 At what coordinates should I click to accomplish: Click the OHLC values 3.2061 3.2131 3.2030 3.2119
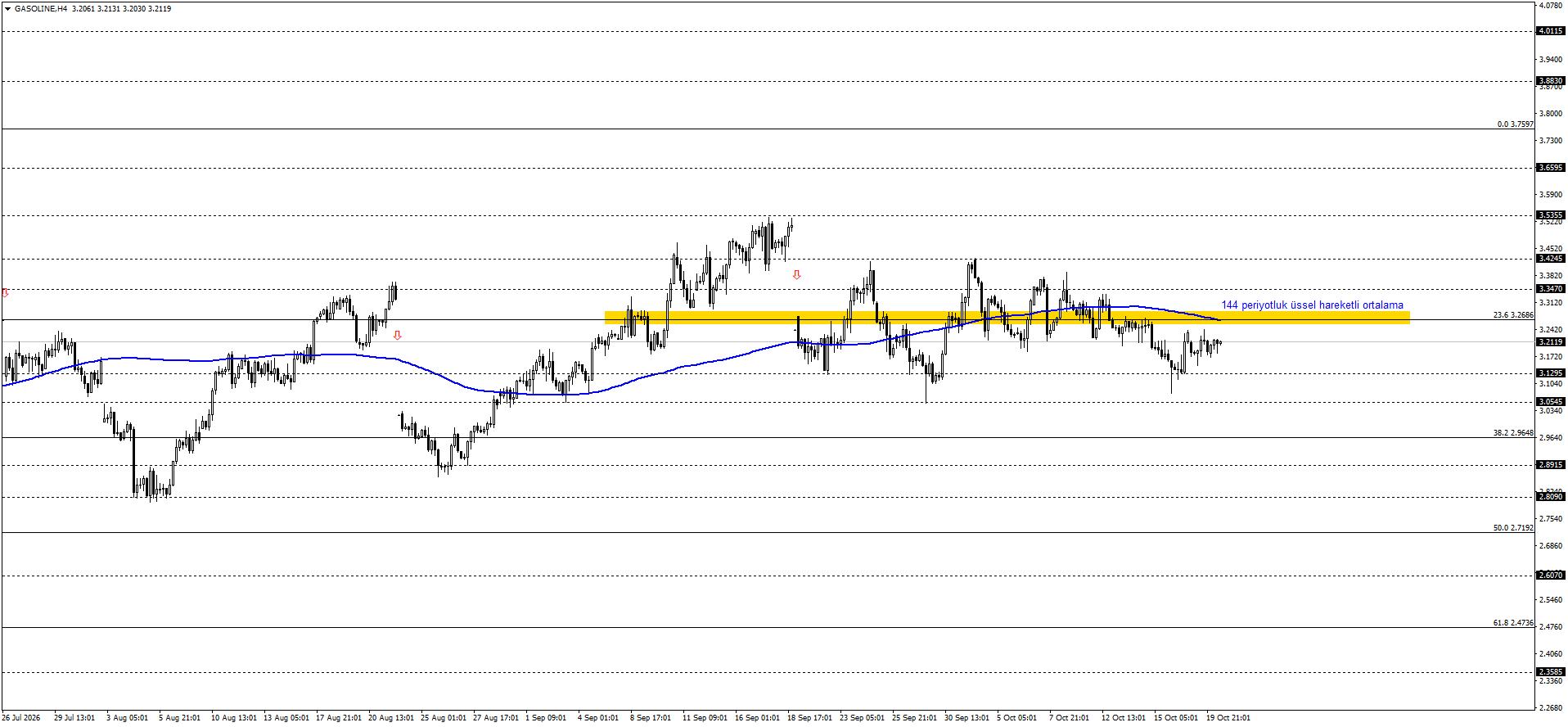click(122, 9)
